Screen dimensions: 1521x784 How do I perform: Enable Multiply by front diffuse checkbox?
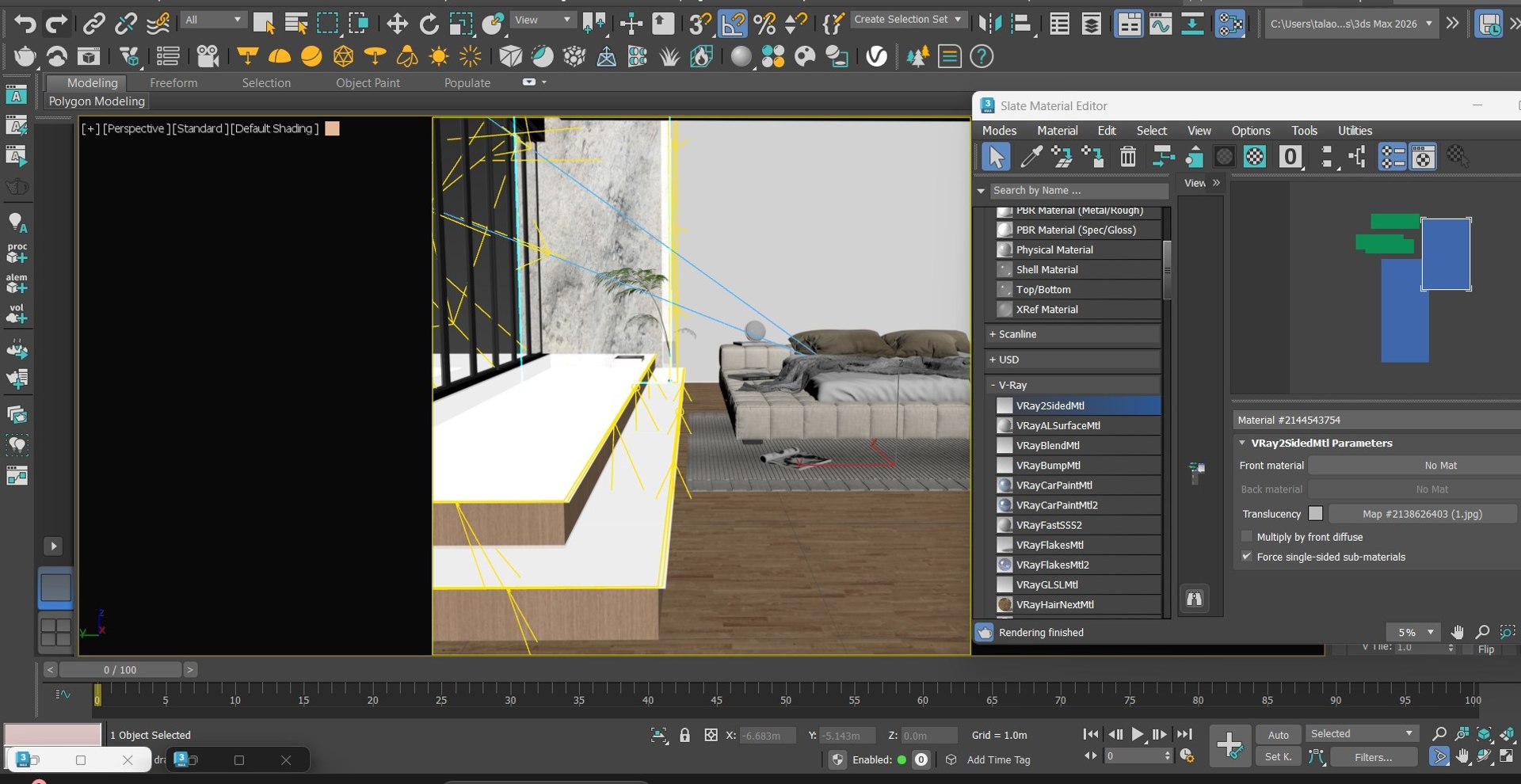click(1247, 536)
